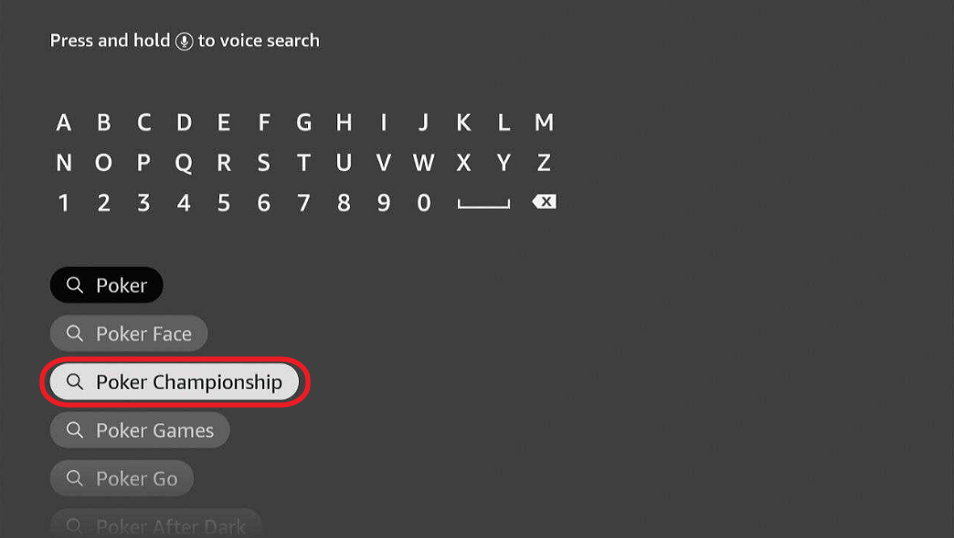954x538 pixels.
Task: Click the microphone voice search icon
Action: pyautogui.click(x=184, y=41)
